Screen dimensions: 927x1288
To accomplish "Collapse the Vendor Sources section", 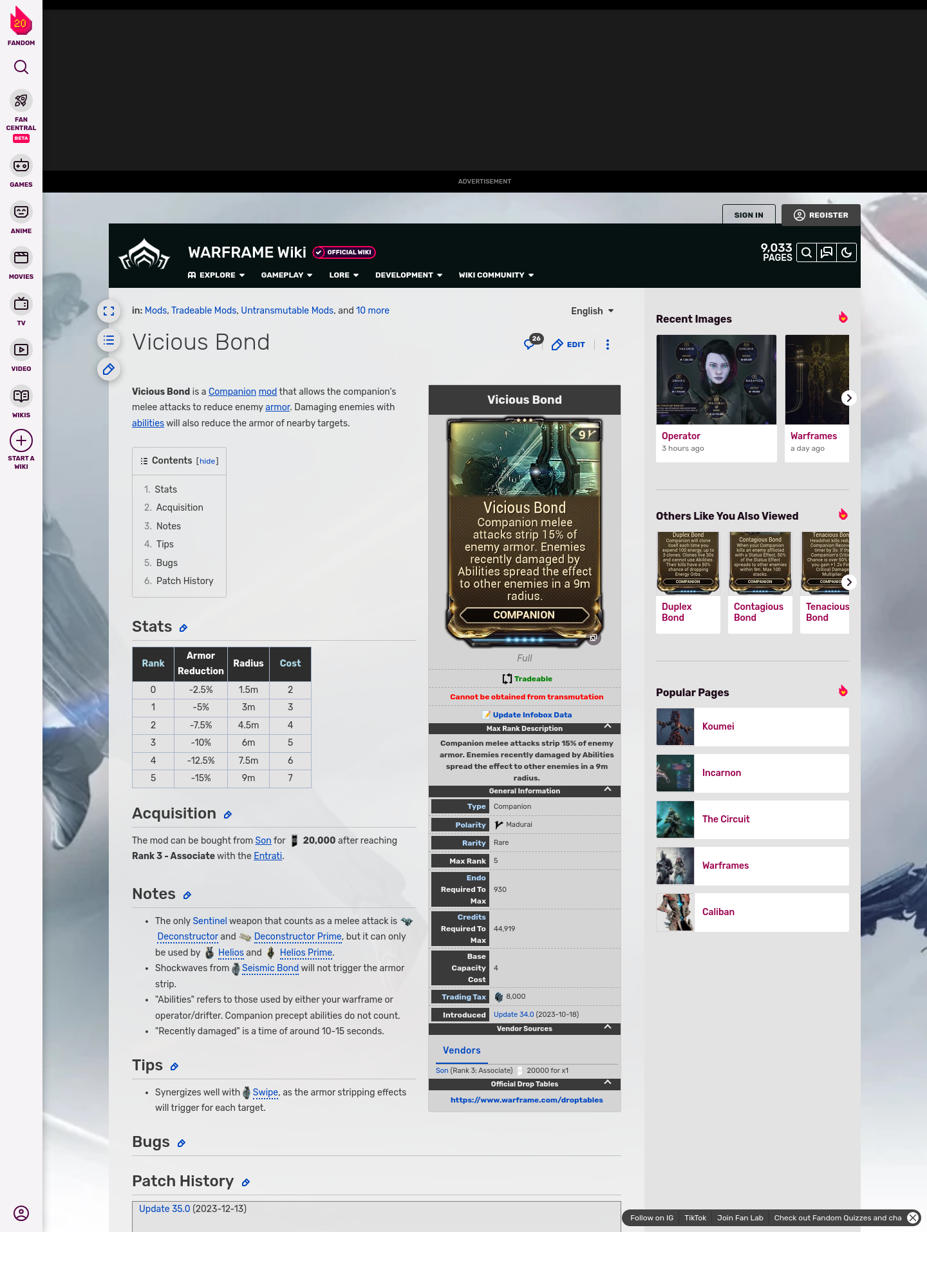I will coord(607,1027).
